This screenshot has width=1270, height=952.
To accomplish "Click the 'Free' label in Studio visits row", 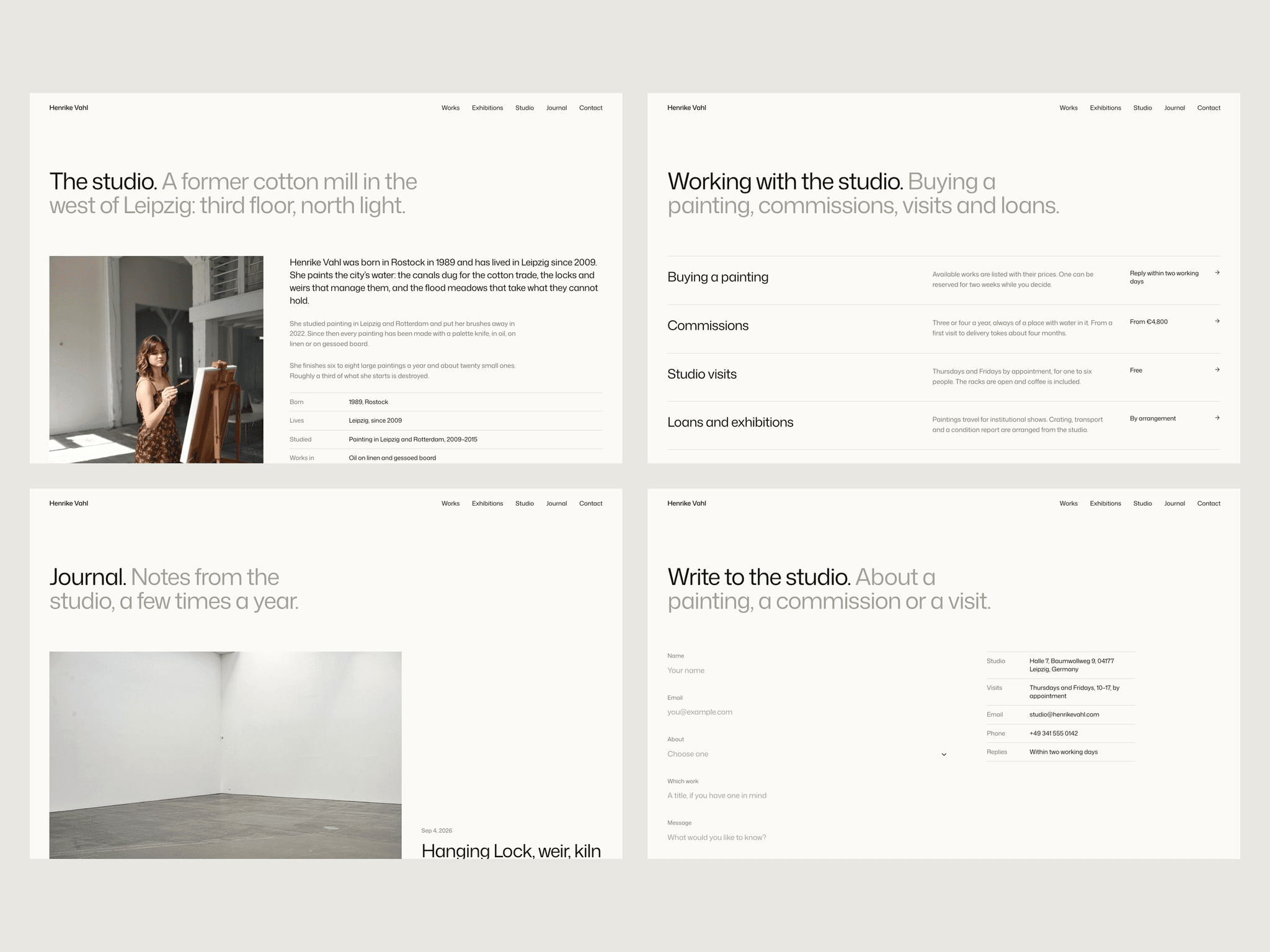I will tap(1136, 370).
